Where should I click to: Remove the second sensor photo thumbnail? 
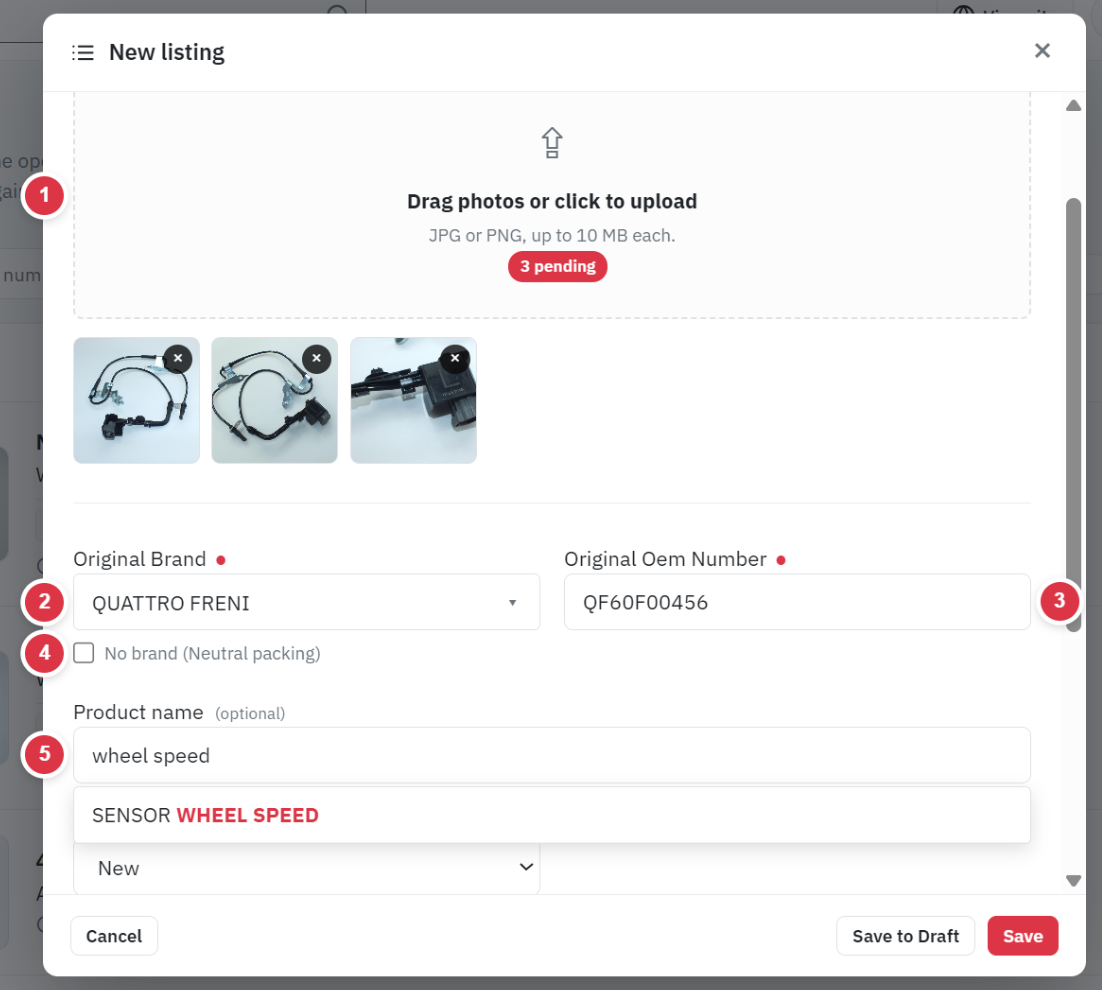[316, 358]
